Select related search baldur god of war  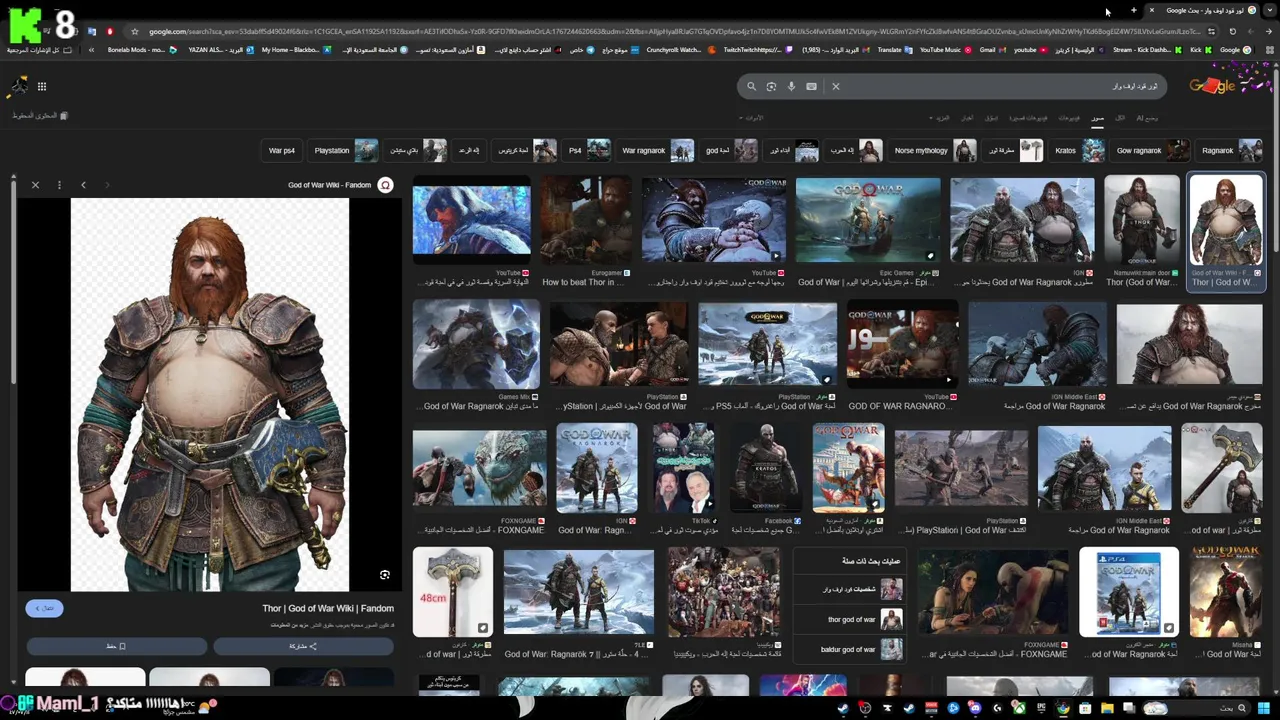point(851,650)
